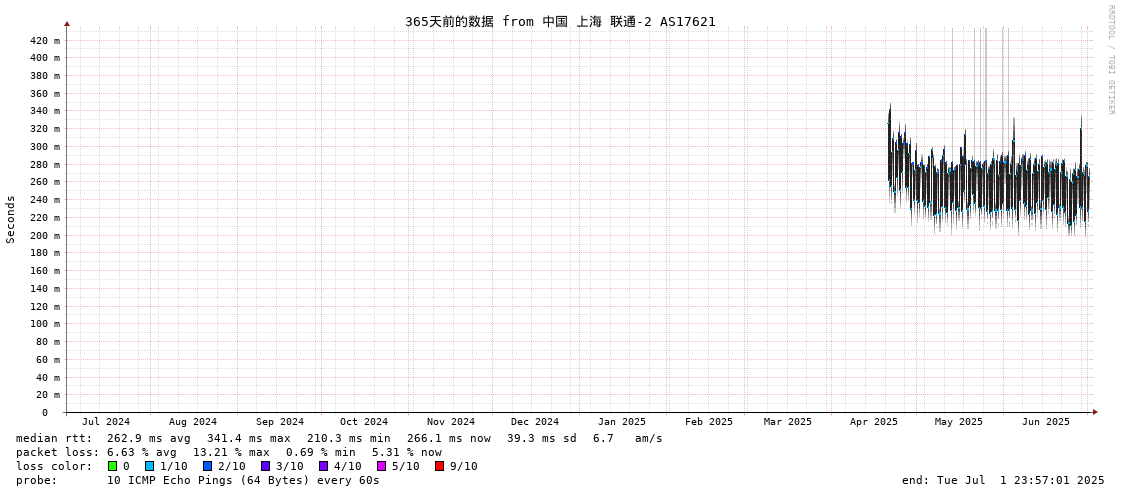Click the 'Seconds' vertical axis title
Viewport: 1121px width, 494px height.
(x=11, y=219)
